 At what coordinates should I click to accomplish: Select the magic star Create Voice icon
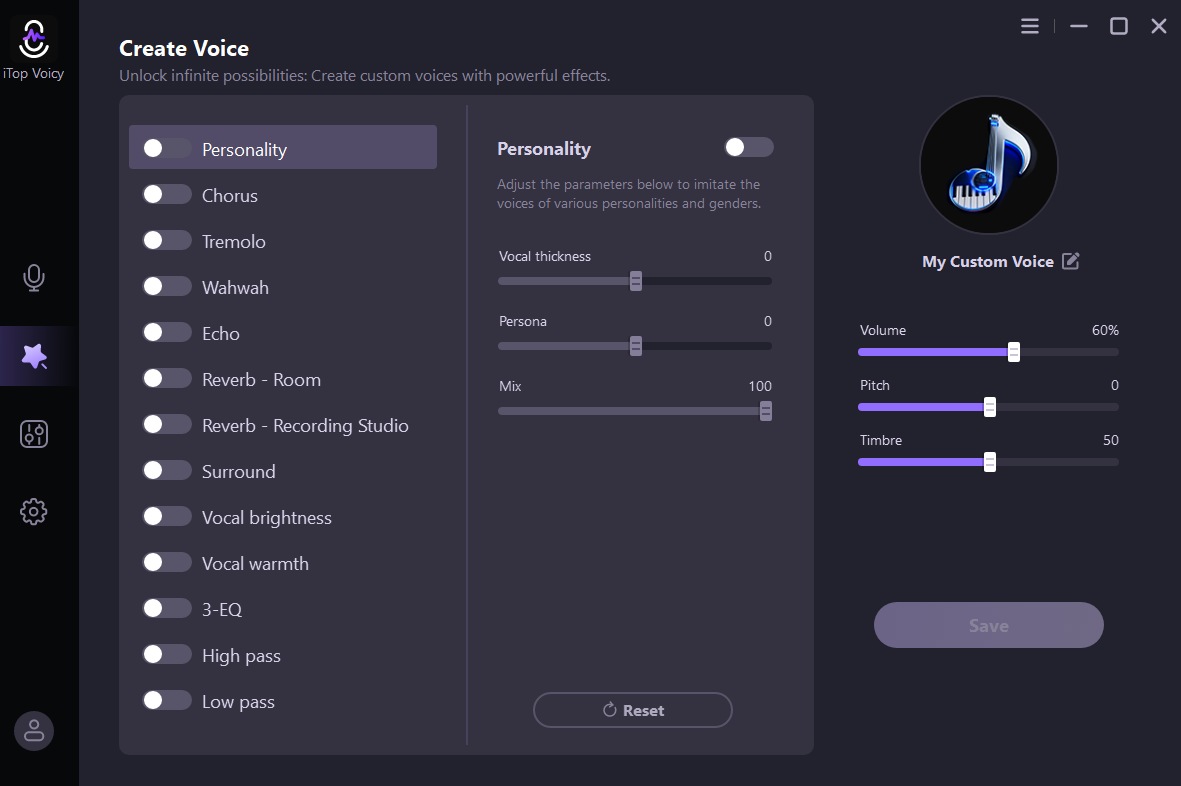pos(34,355)
